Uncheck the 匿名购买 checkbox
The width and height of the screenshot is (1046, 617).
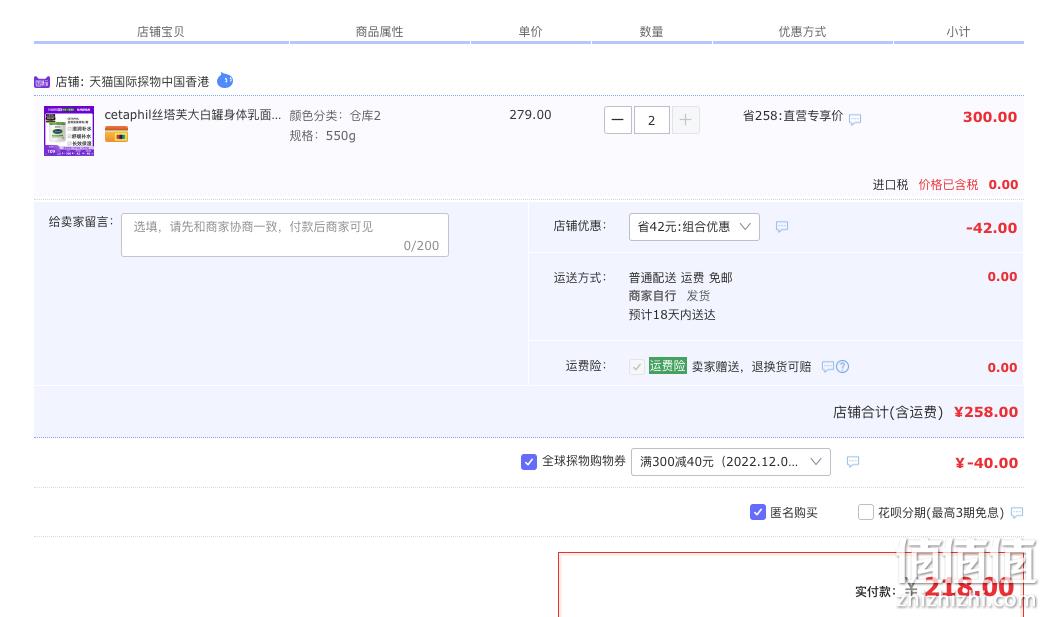[757, 512]
